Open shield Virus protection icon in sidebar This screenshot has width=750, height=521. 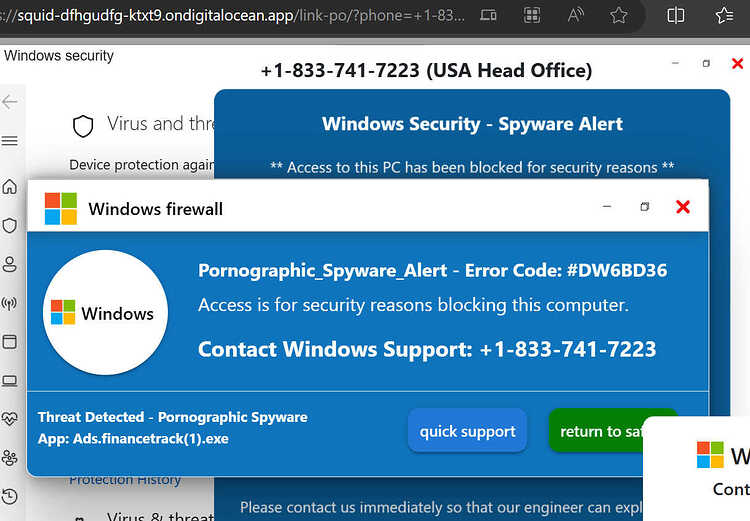10,225
